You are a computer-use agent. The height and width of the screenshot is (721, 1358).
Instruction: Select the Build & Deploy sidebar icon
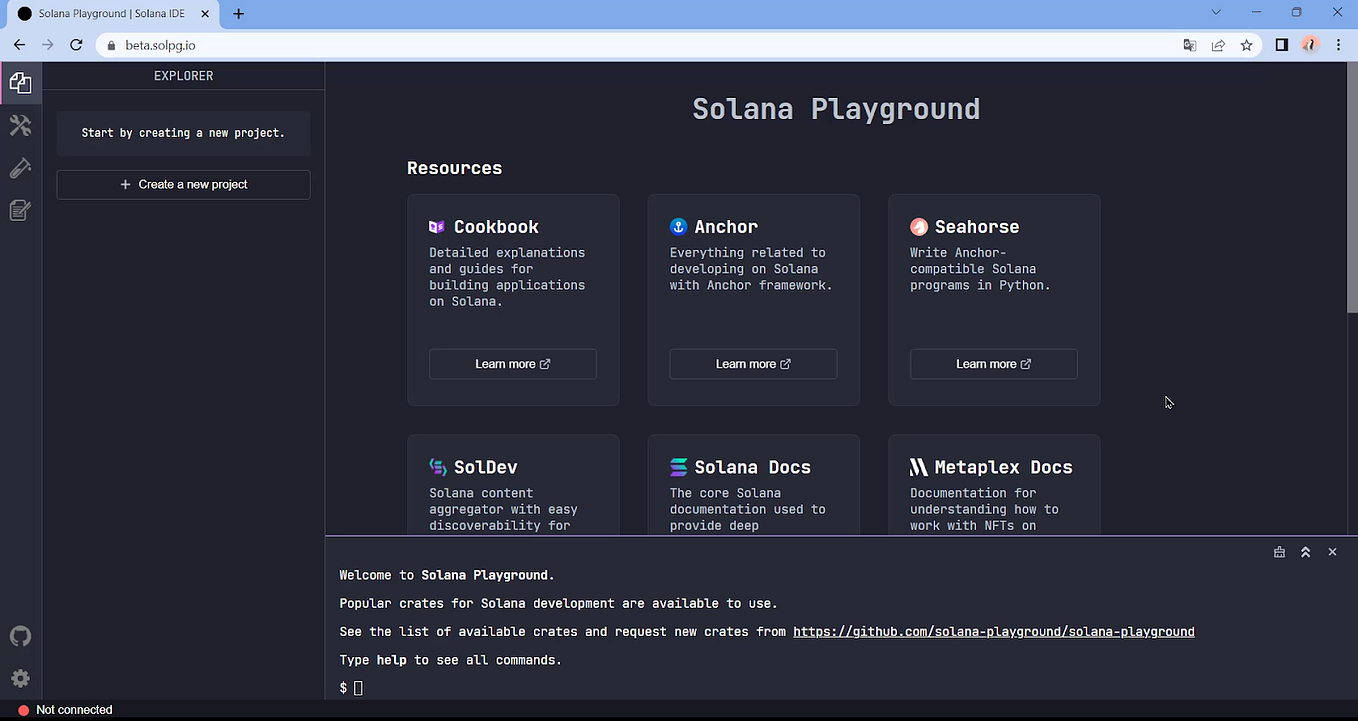pos(20,125)
